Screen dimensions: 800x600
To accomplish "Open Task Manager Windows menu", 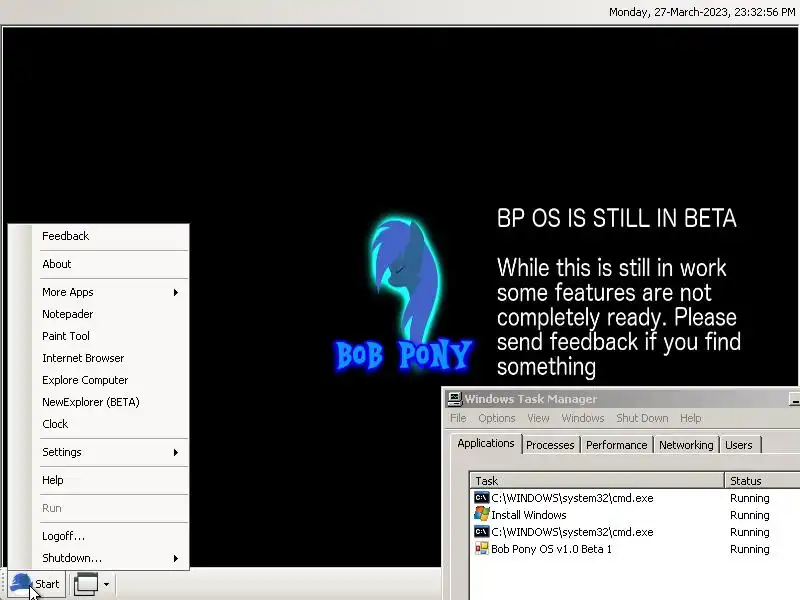I will tap(583, 418).
